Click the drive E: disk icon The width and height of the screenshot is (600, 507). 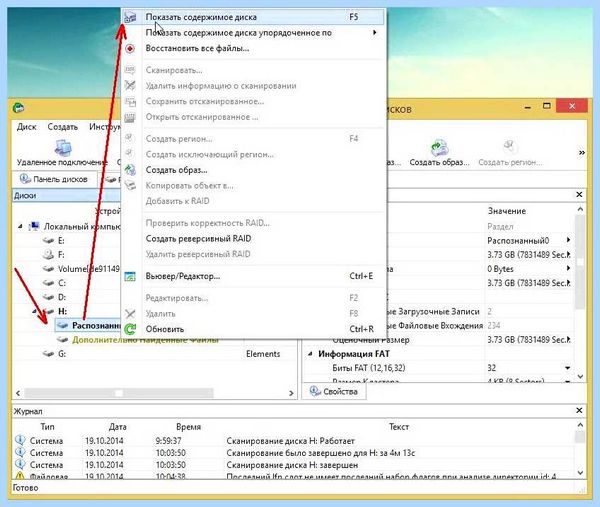point(48,241)
